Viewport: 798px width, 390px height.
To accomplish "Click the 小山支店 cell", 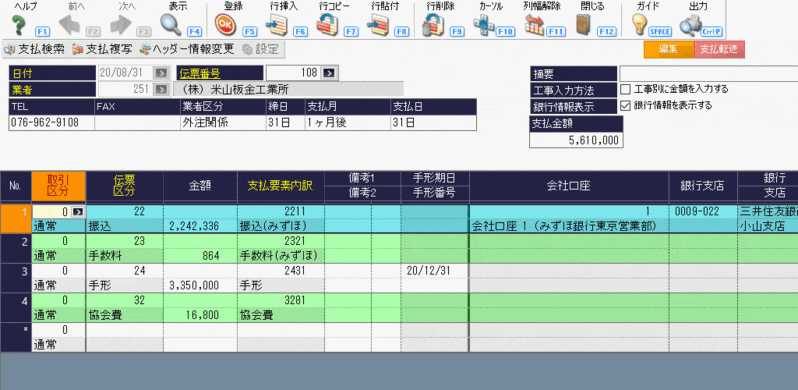I will [767, 227].
